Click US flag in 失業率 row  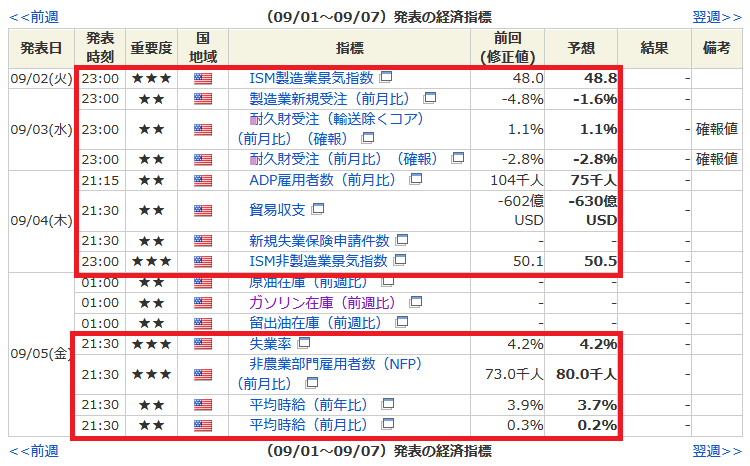point(203,344)
